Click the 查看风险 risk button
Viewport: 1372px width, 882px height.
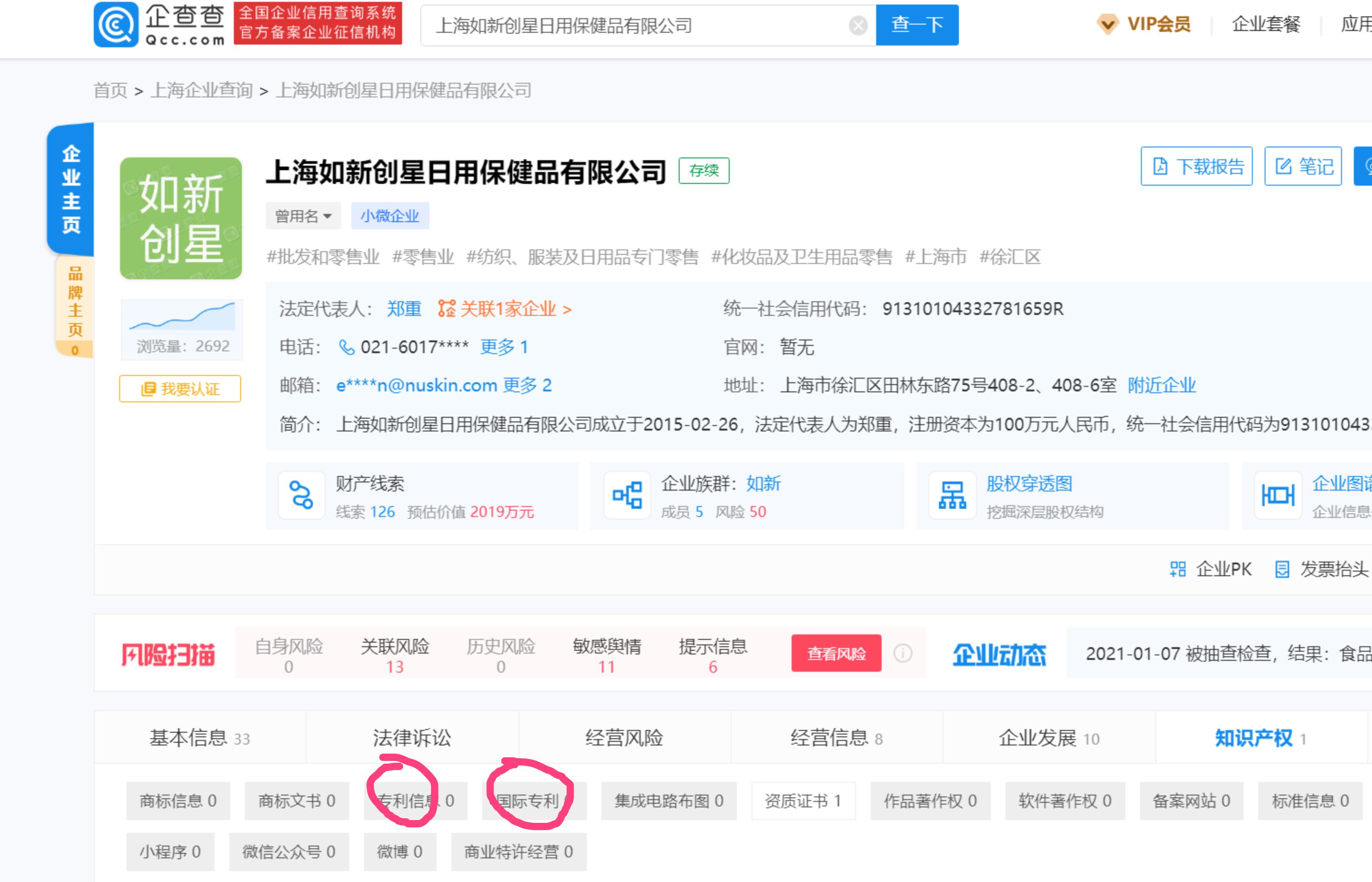pos(836,653)
